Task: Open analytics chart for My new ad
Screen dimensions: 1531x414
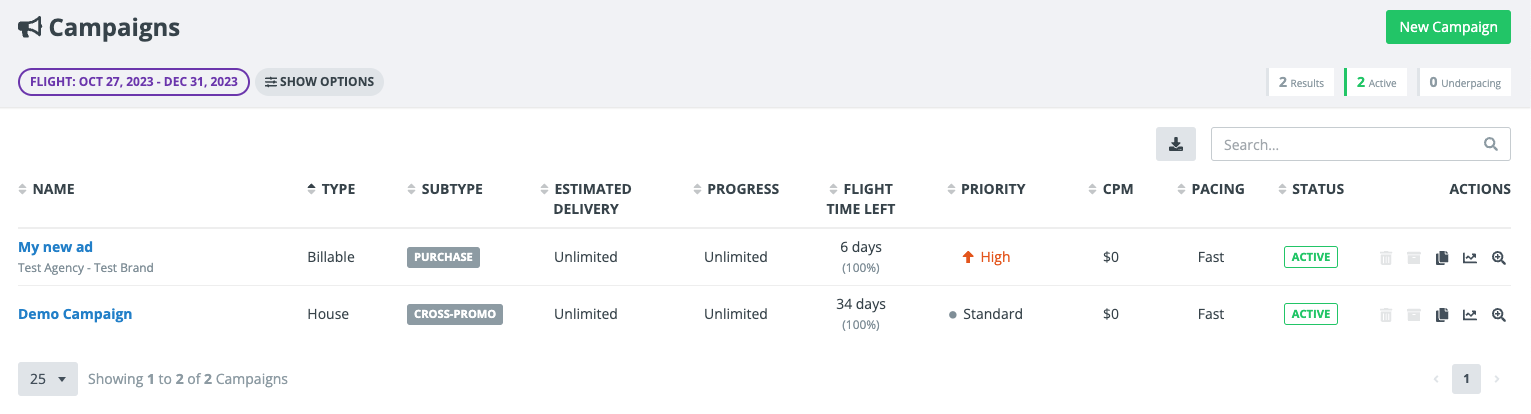Action: click(x=1469, y=258)
